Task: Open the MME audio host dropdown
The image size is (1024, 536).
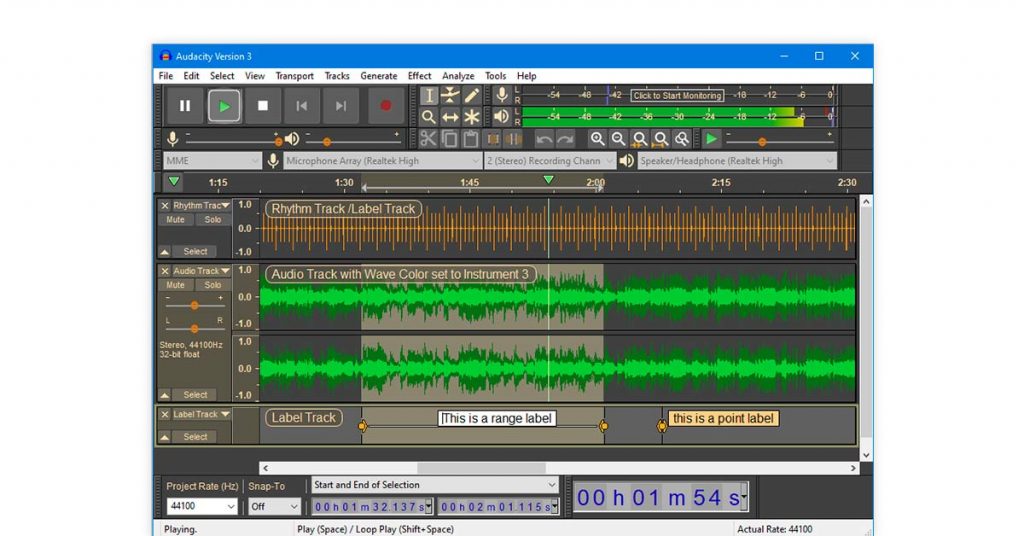Action: pyautogui.click(x=212, y=161)
